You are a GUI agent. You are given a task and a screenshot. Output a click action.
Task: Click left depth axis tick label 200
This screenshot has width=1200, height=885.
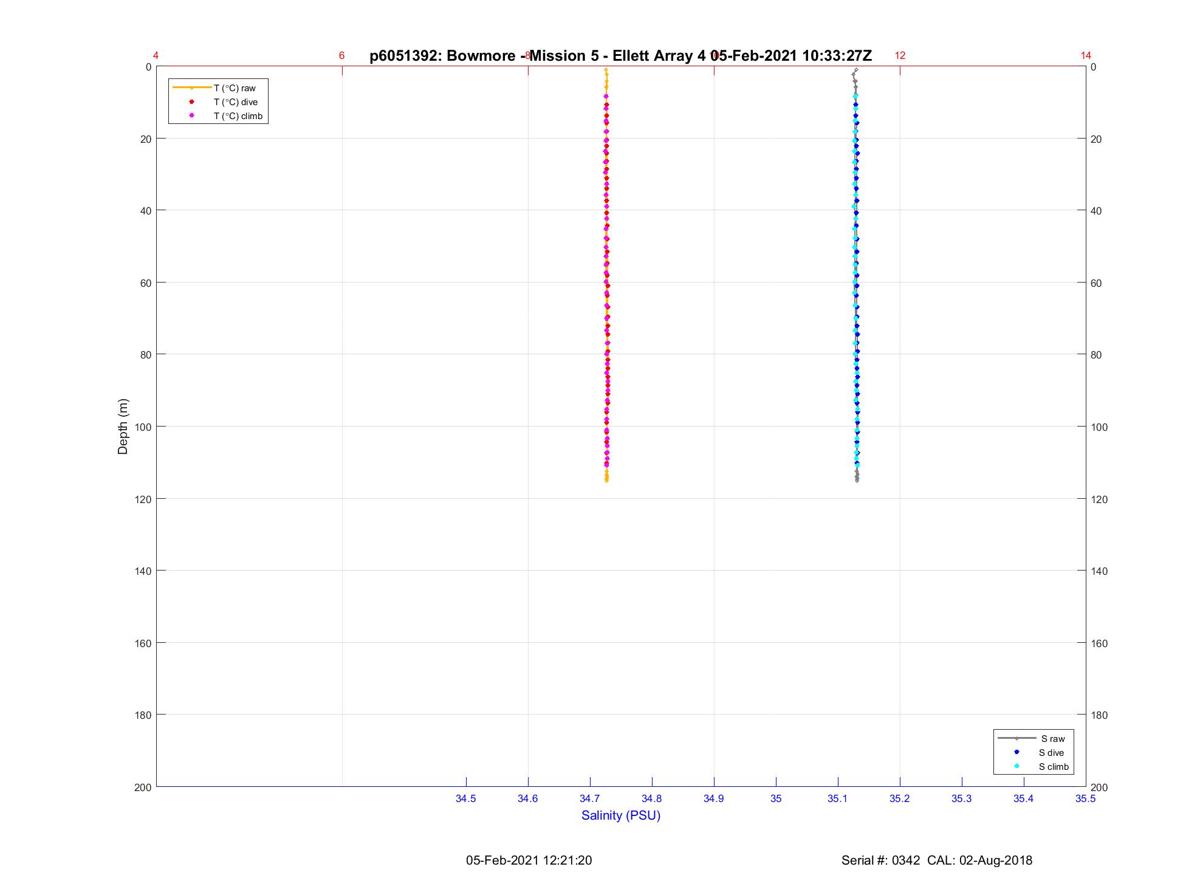point(143,787)
